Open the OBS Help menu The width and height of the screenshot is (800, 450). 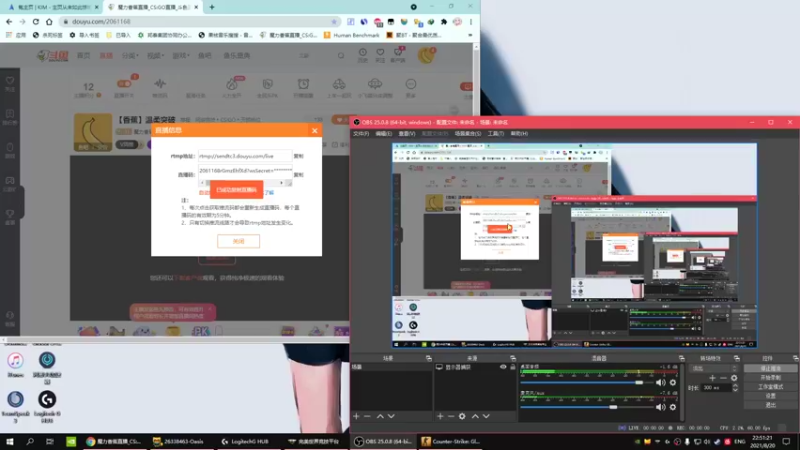click(x=519, y=134)
